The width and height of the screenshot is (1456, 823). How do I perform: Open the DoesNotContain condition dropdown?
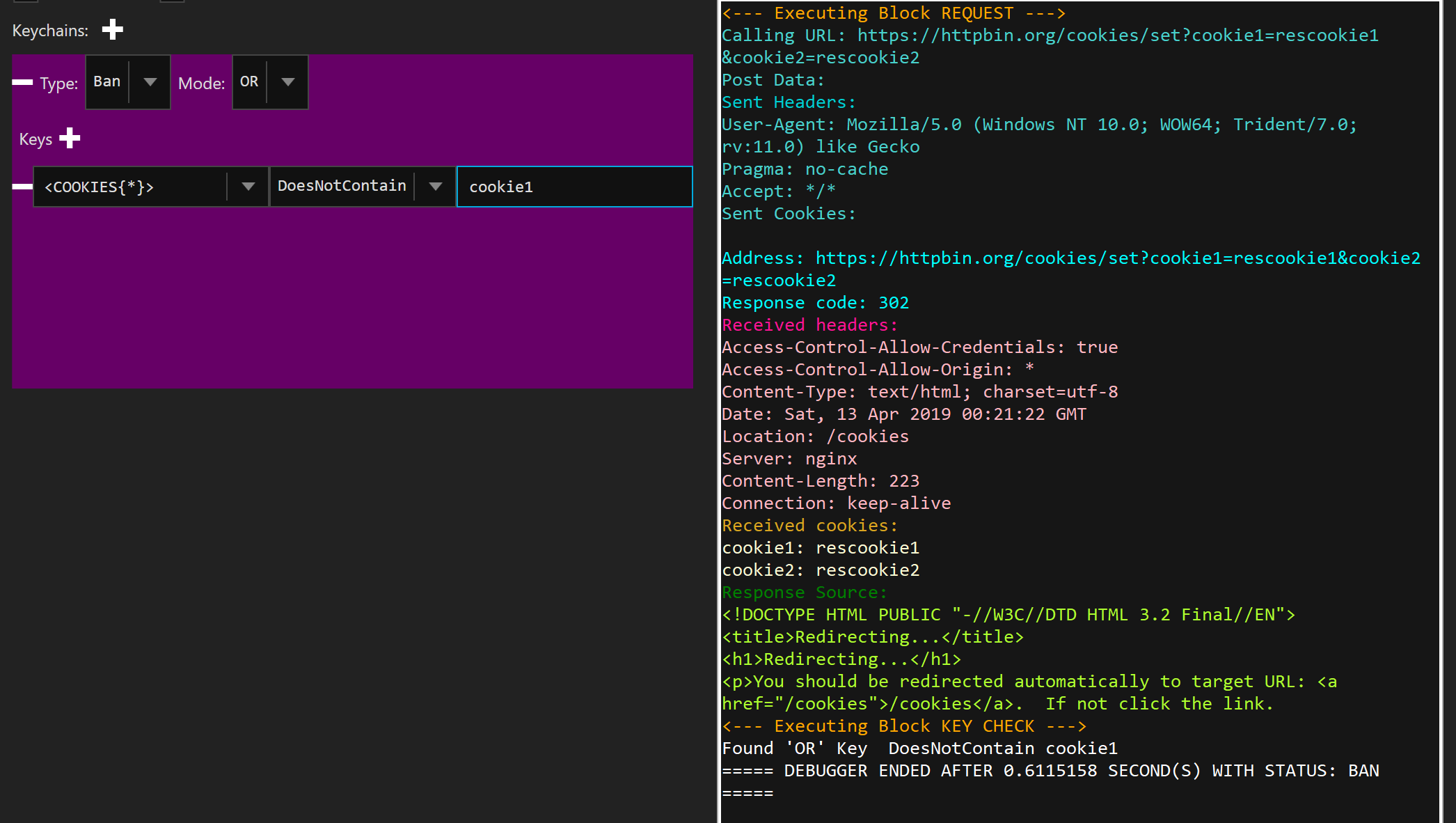pyautogui.click(x=436, y=186)
